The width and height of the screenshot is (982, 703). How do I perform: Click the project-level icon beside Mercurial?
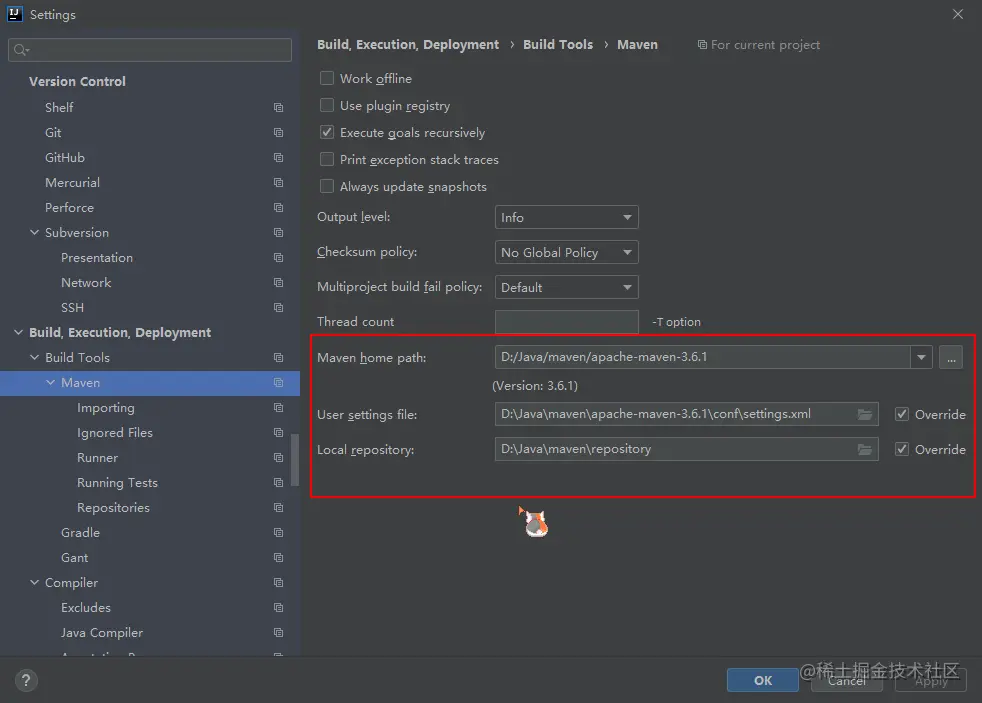[x=279, y=183]
